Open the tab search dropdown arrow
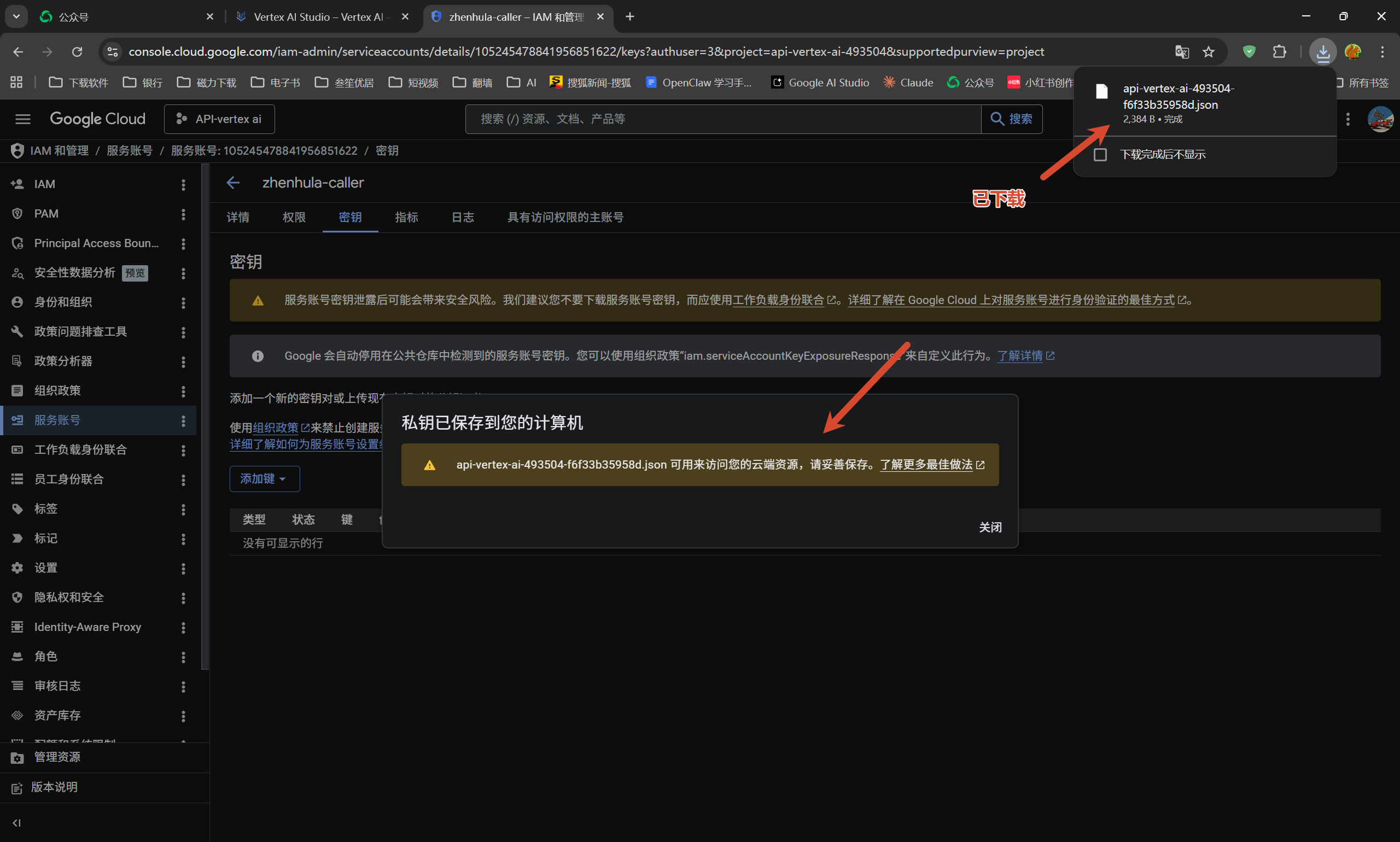 coord(16,16)
